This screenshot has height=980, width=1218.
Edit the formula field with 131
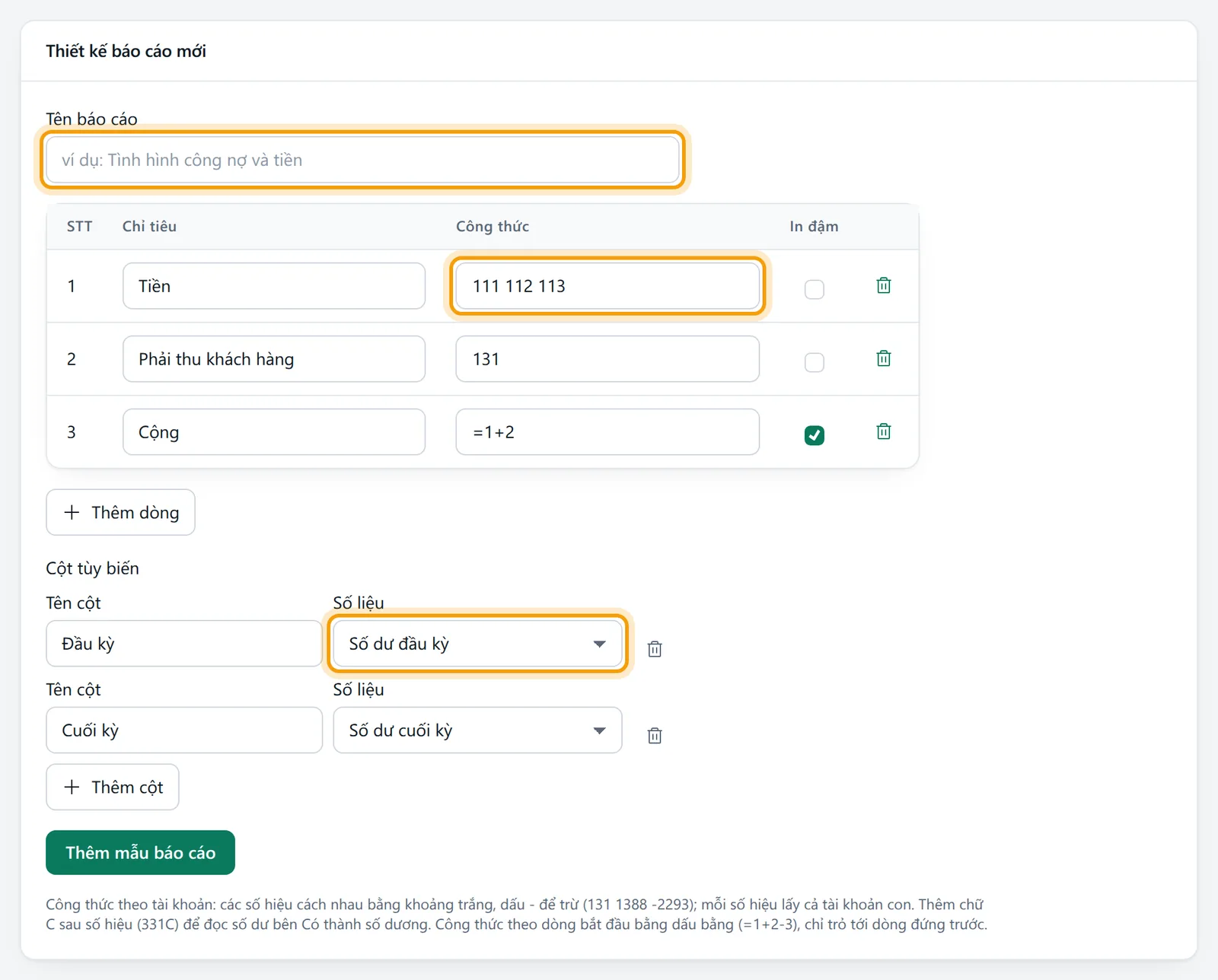[x=607, y=359]
